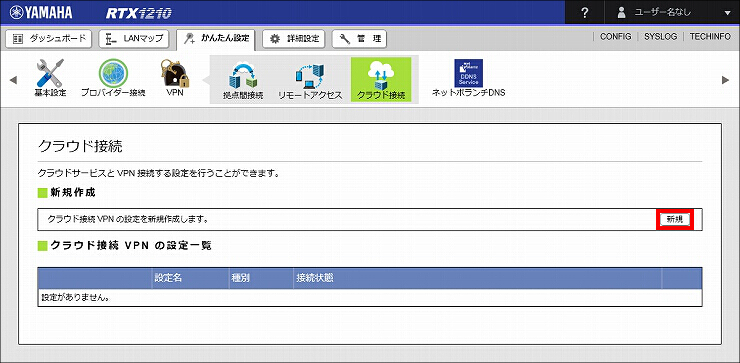
Task: Click the 設定がありません。 table row
Action: pyautogui.click(x=370, y=298)
